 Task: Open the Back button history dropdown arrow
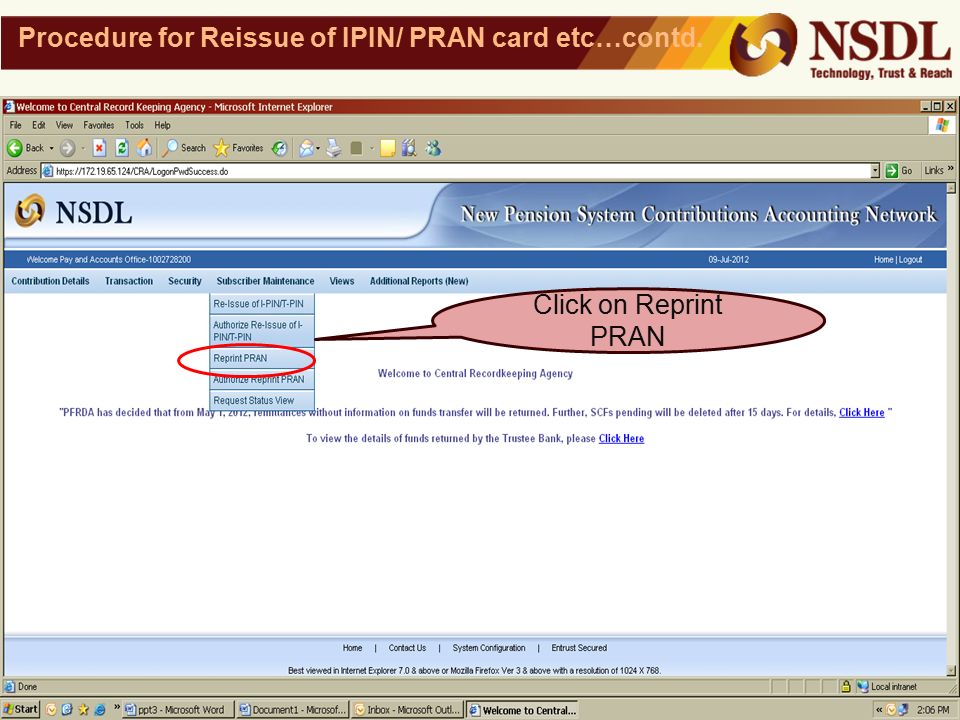tap(51, 148)
